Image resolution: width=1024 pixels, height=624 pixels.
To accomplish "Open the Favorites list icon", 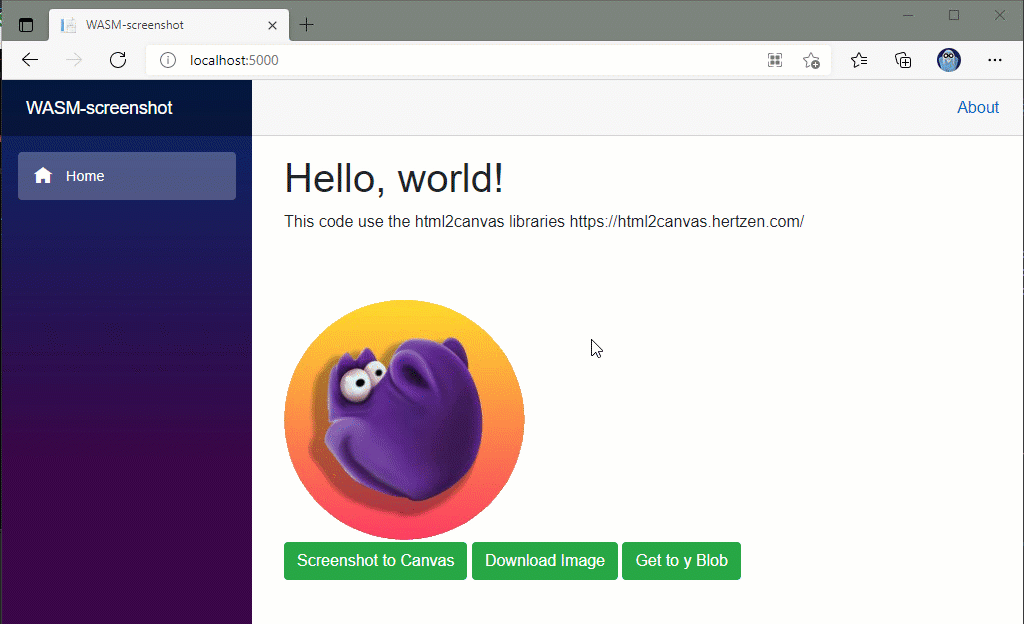I will (x=859, y=60).
